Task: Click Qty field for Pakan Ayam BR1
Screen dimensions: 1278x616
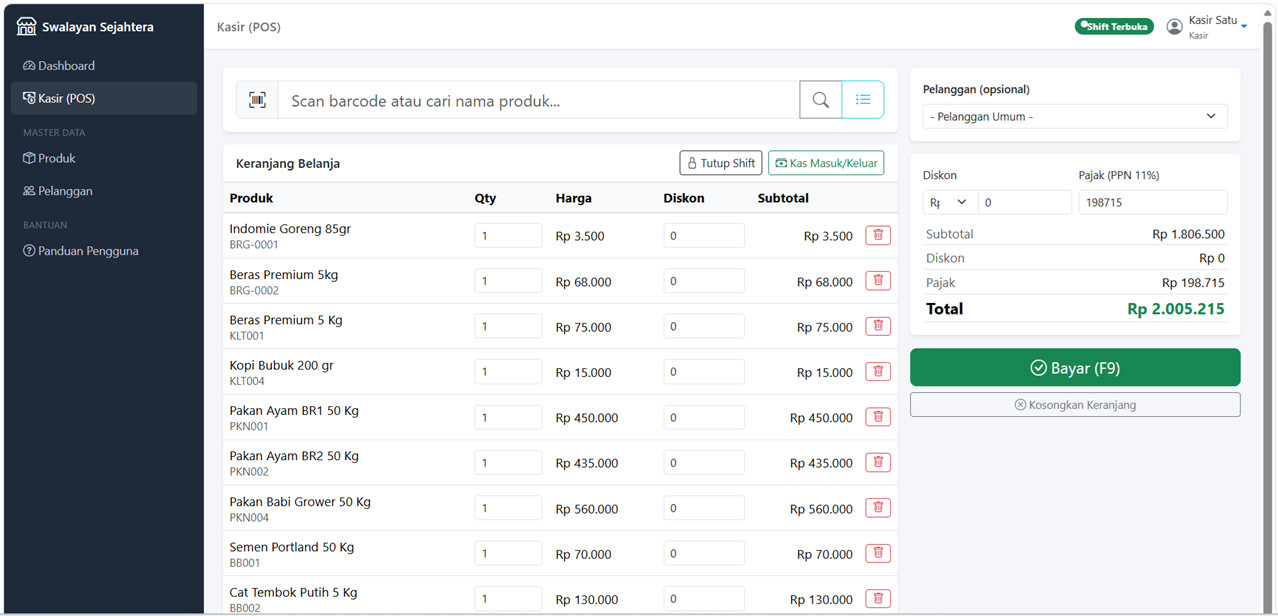Action: [508, 417]
